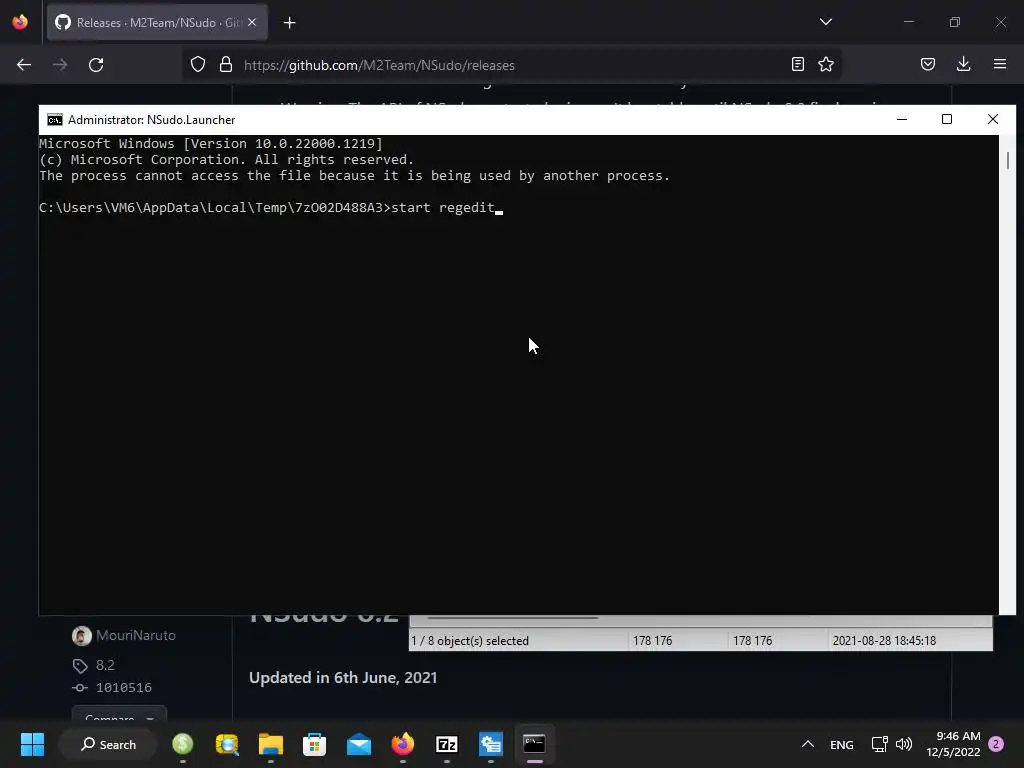This screenshot has width=1024, height=768.
Task: Change ENG input language
Action: pyautogui.click(x=842, y=744)
